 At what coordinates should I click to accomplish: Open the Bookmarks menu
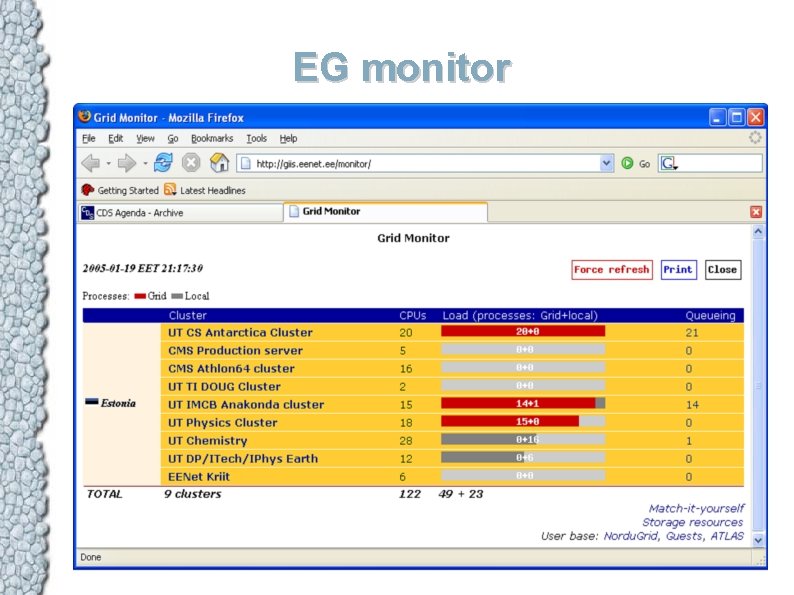pos(212,138)
